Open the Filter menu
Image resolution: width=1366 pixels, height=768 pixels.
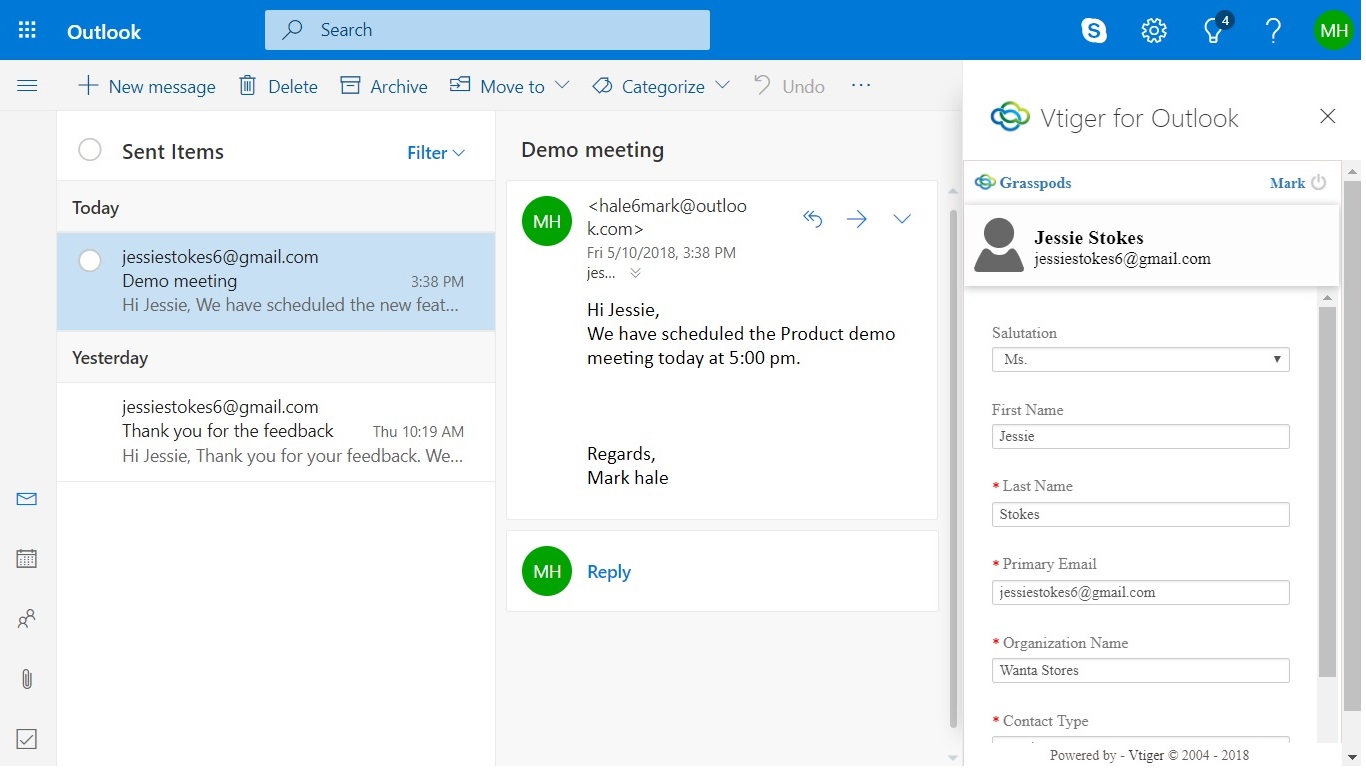[x=436, y=153]
